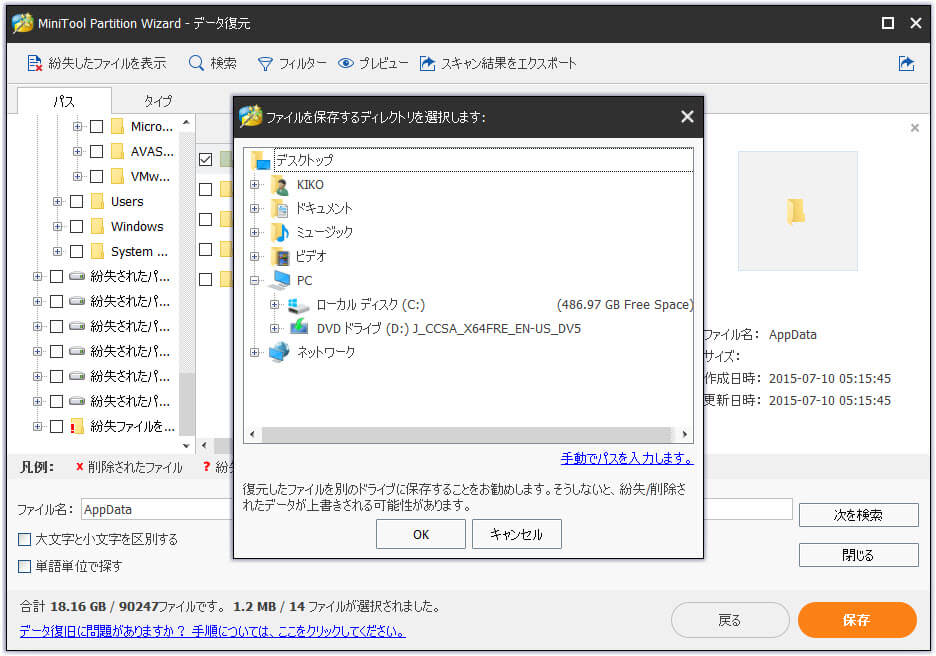
Task: Open data recovery help link at bottom
Action: pos(213,631)
